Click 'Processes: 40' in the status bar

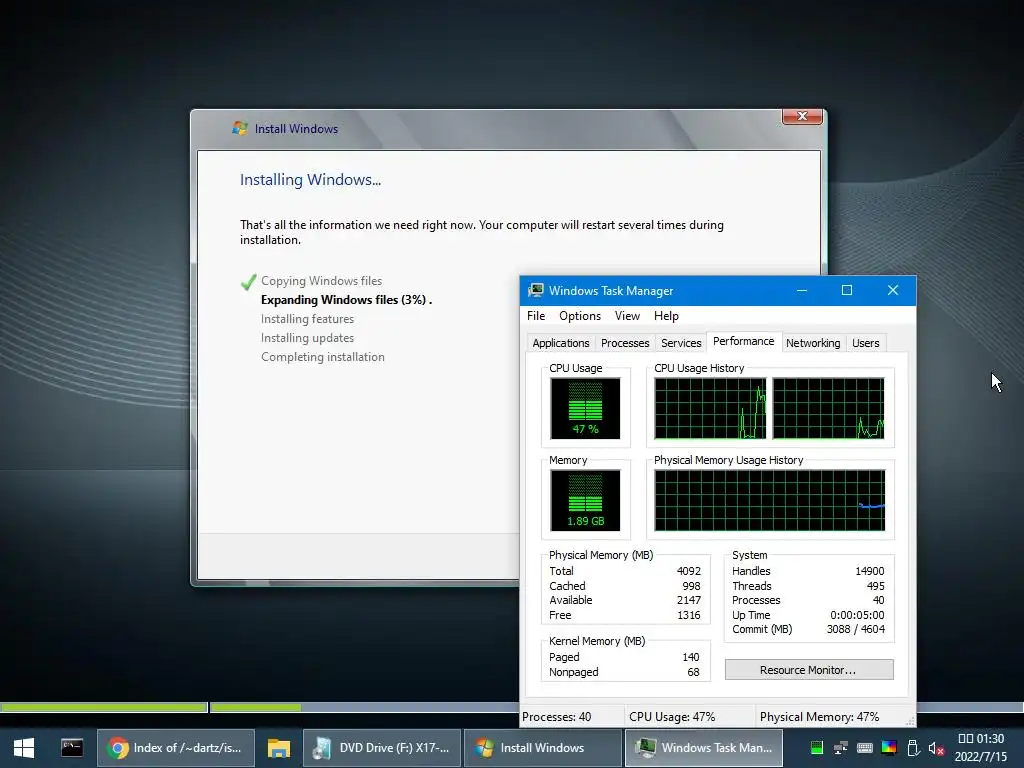pos(556,717)
